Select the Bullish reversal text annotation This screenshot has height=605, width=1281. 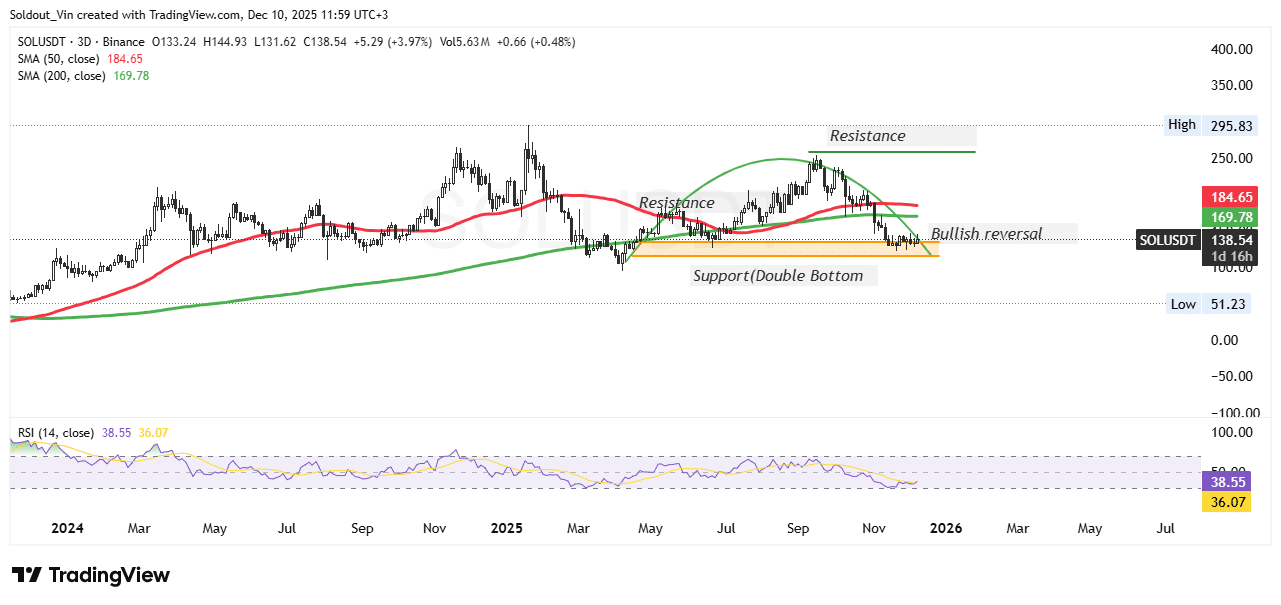click(x=986, y=234)
